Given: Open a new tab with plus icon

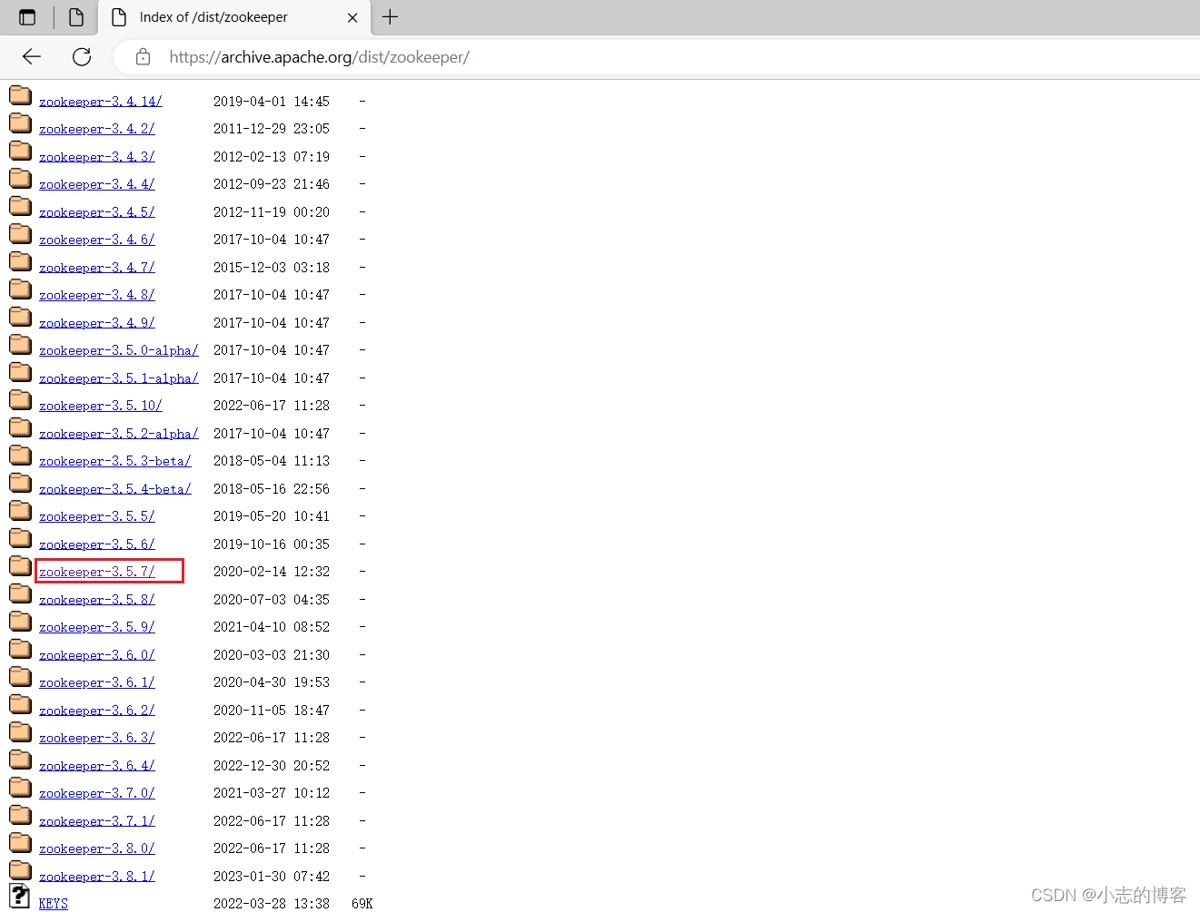Looking at the screenshot, I should (390, 17).
